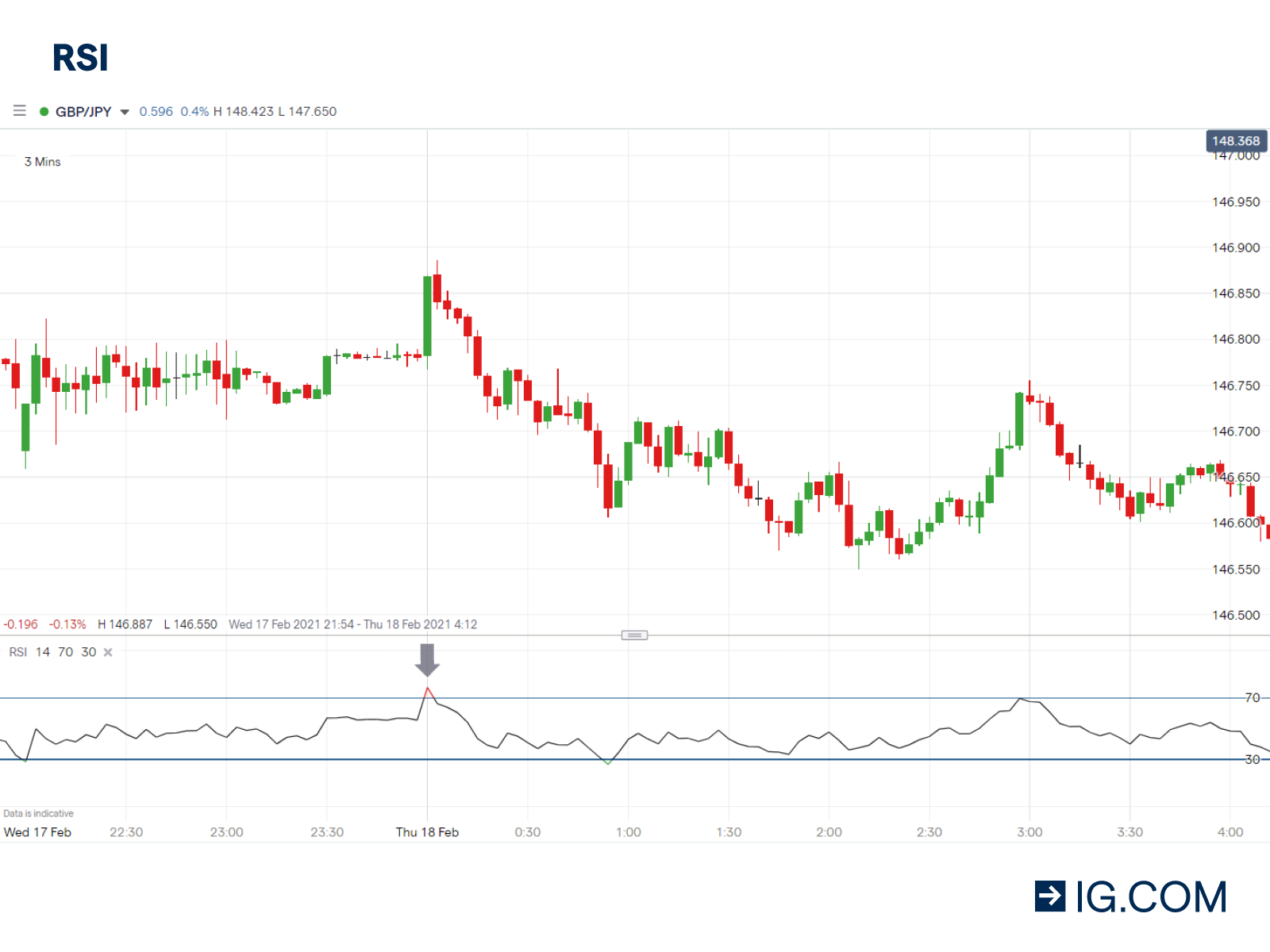This screenshot has height=952, width=1270.
Task: Click the 1:00 time axis label
Action: coord(628,832)
